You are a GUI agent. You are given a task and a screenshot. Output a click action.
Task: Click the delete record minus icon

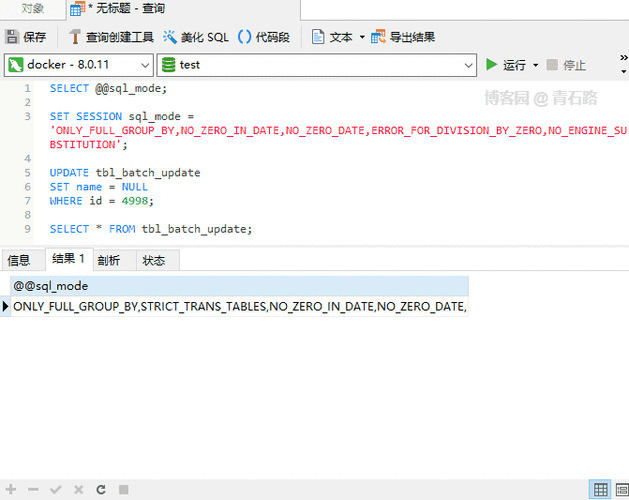pos(33,490)
